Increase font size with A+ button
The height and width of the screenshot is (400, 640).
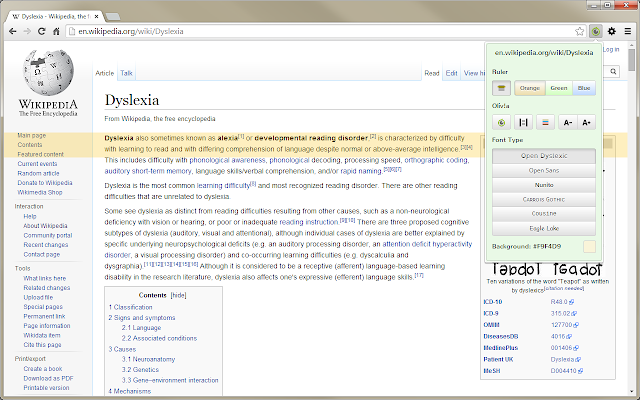[x=587, y=122]
